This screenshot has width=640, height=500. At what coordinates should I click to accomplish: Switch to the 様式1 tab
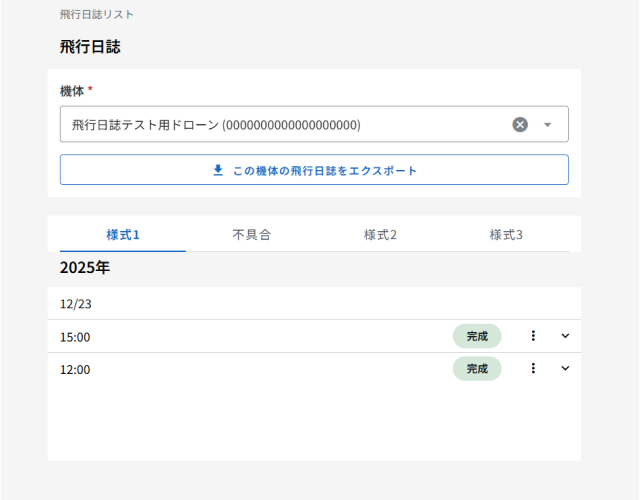(122, 235)
